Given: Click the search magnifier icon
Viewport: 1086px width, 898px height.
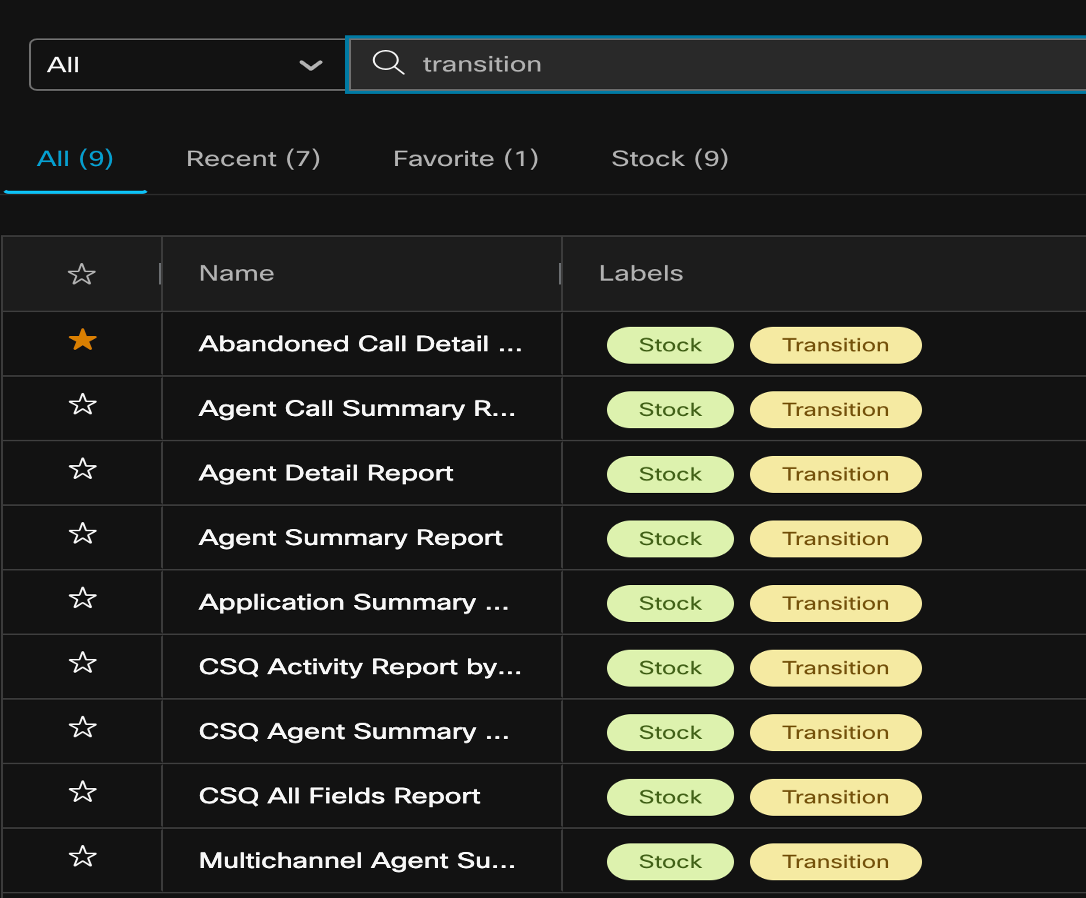Looking at the screenshot, I should [388, 63].
